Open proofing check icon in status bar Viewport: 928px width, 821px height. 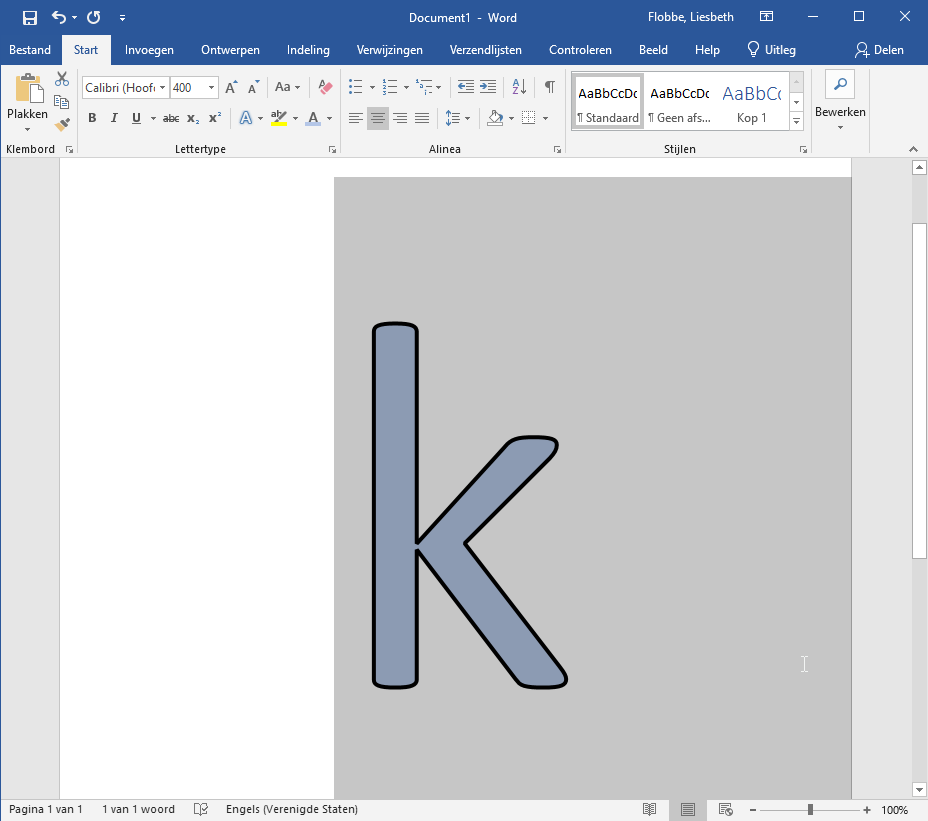(x=201, y=809)
